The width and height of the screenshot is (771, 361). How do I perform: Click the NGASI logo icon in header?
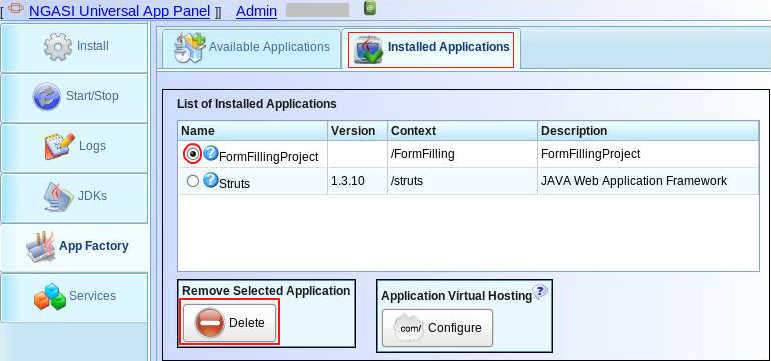tap(16, 9)
